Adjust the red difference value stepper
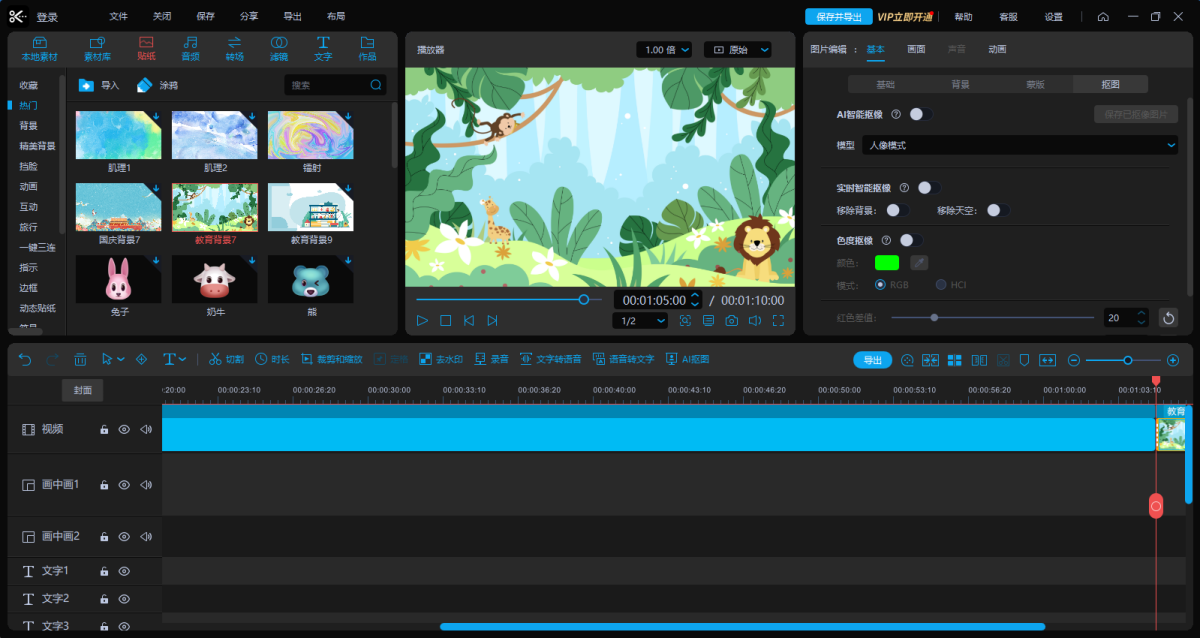This screenshot has height=638, width=1200. click(x=1142, y=317)
